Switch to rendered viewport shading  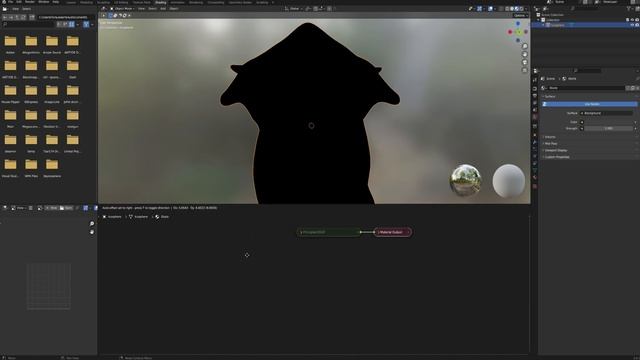click(521, 9)
